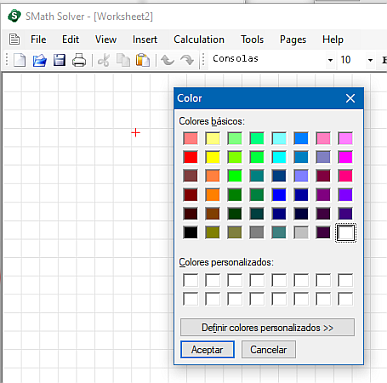Image resolution: width=387 pixels, height=383 pixels.
Task: Choose the brown swatch
Action: click(213, 214)
